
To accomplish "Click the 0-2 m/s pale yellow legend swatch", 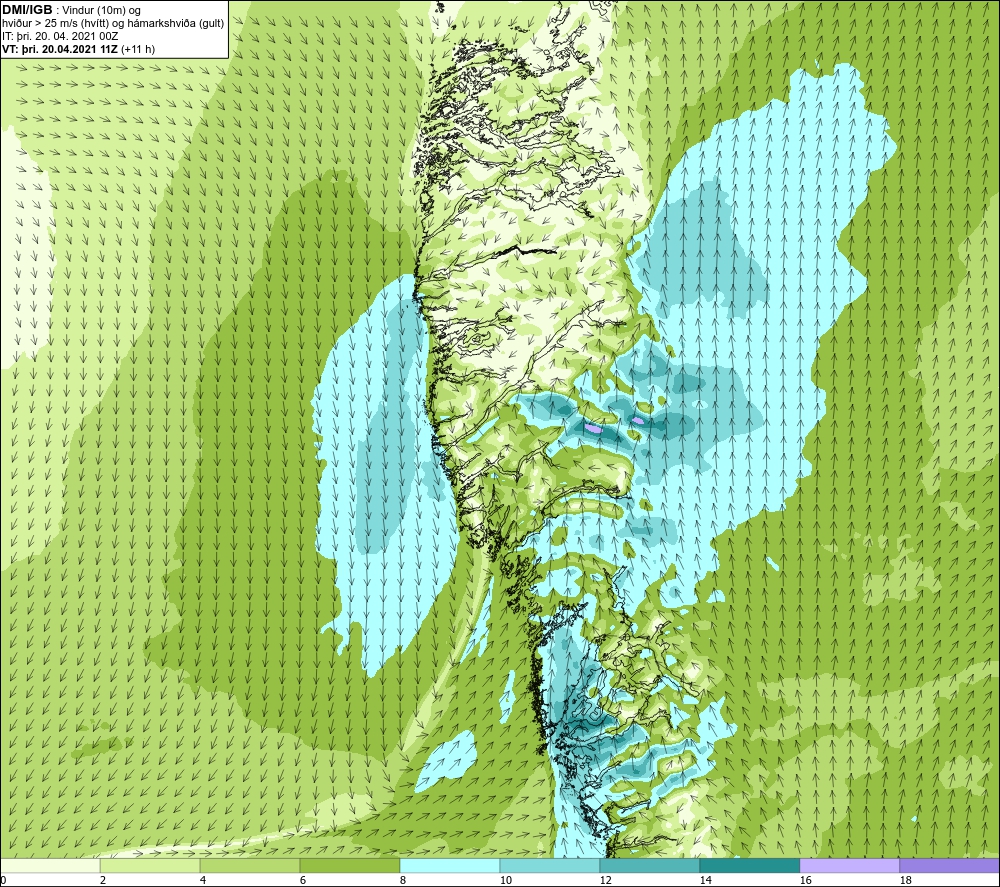I will coord(50,865).
